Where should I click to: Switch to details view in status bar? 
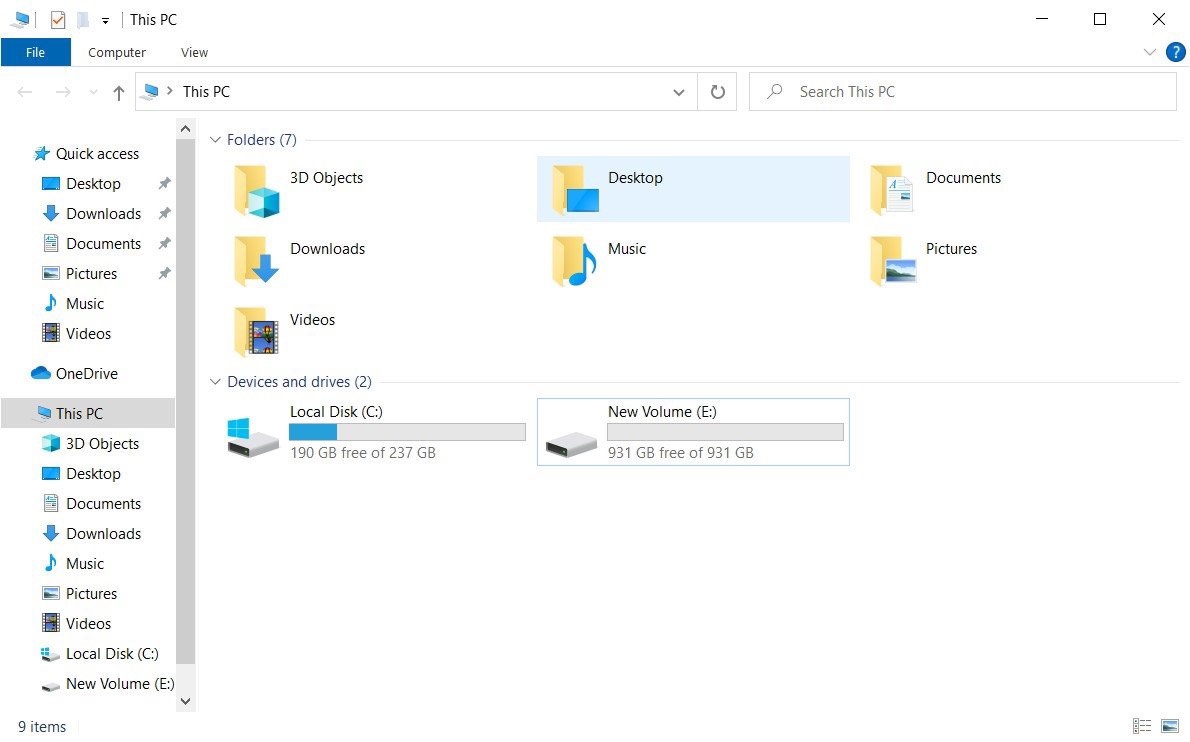coord(1142,726)
